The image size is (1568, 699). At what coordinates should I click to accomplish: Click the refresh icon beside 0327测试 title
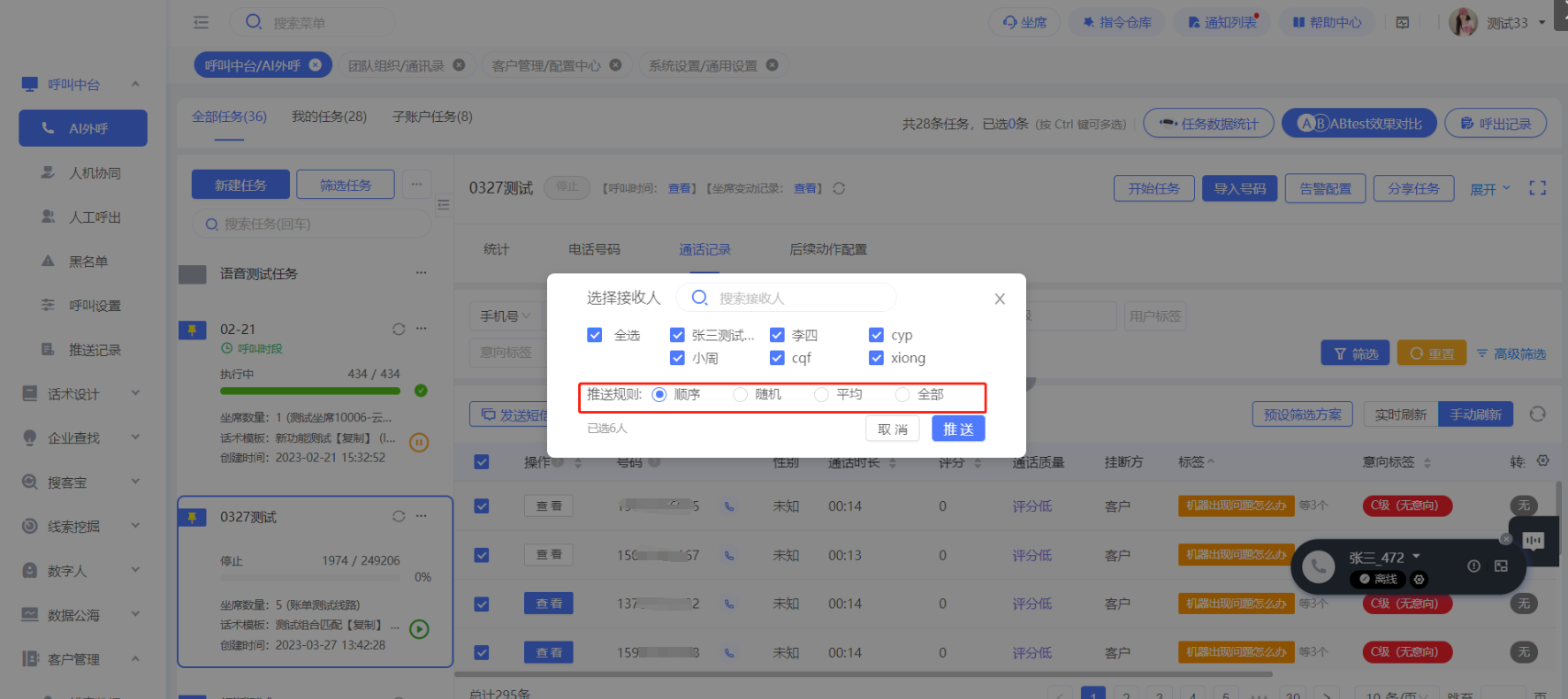click(839, 188)
